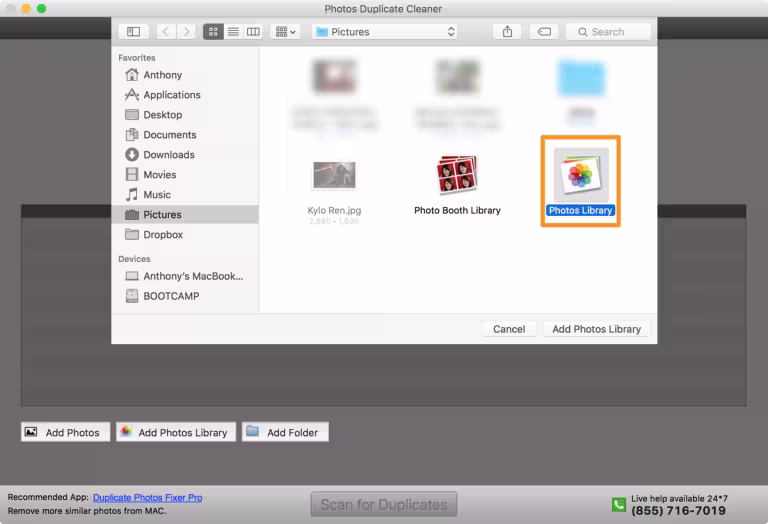Select the Photo Booth Library icon

point(457,174)
